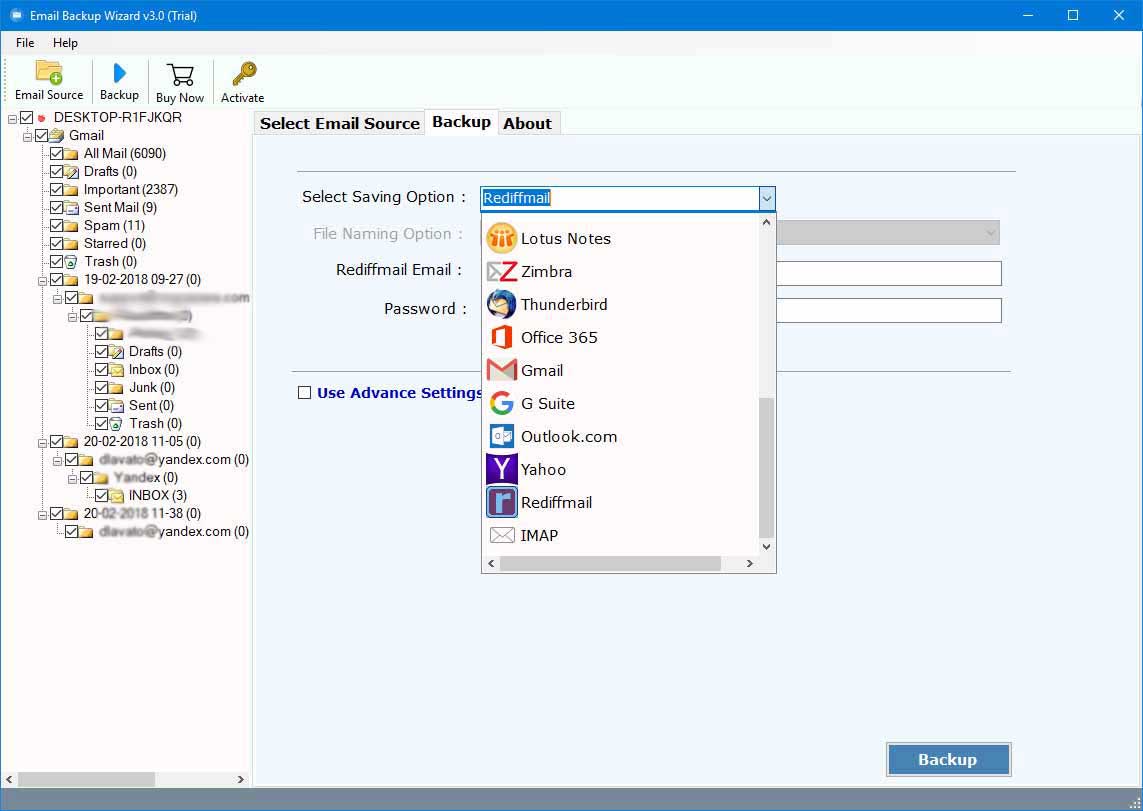Open the File menu
This screenshot has width=1143, height=811.
pos(25,43)
